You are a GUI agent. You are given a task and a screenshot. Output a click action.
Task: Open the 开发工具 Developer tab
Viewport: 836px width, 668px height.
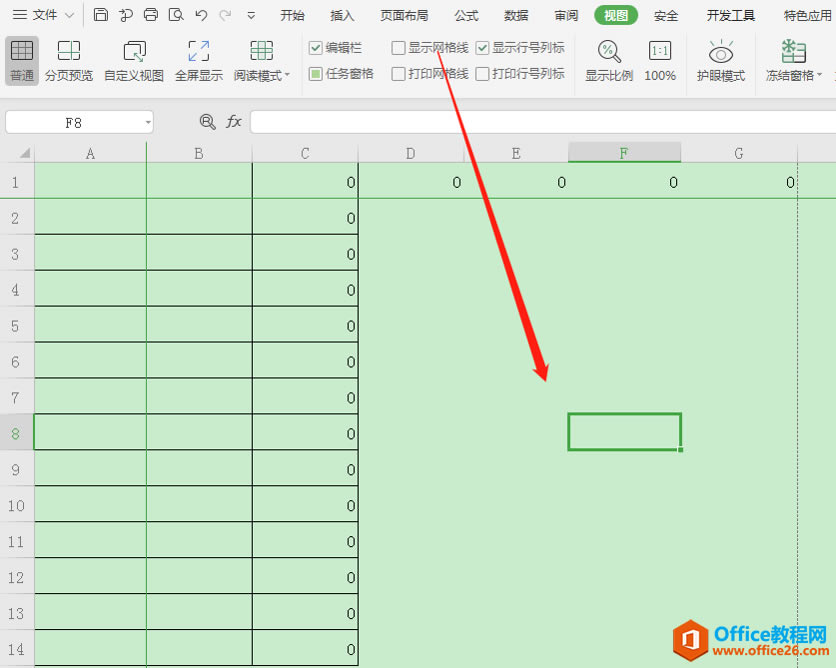pos(730,15)
